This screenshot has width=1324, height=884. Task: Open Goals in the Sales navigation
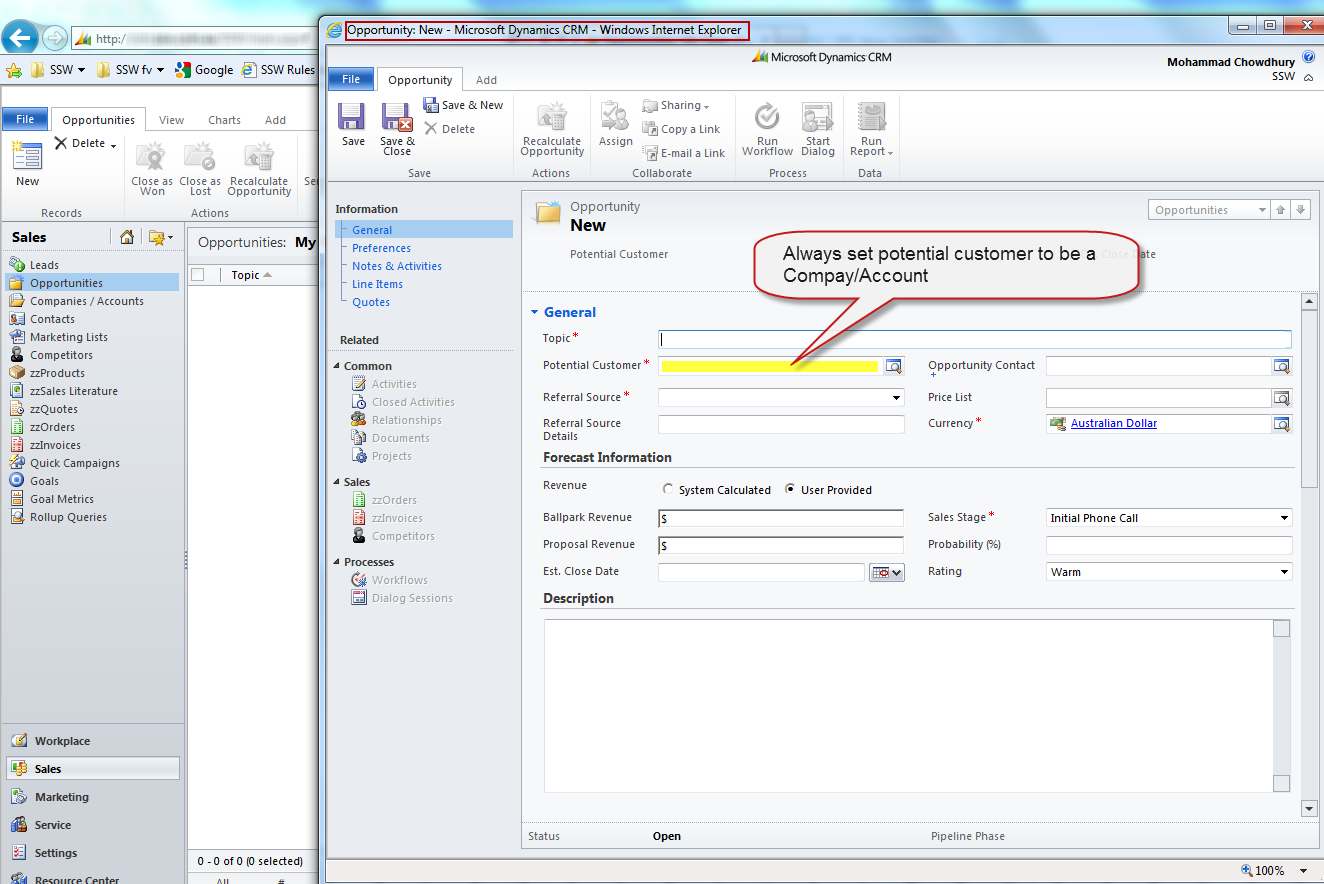(44, 481)
